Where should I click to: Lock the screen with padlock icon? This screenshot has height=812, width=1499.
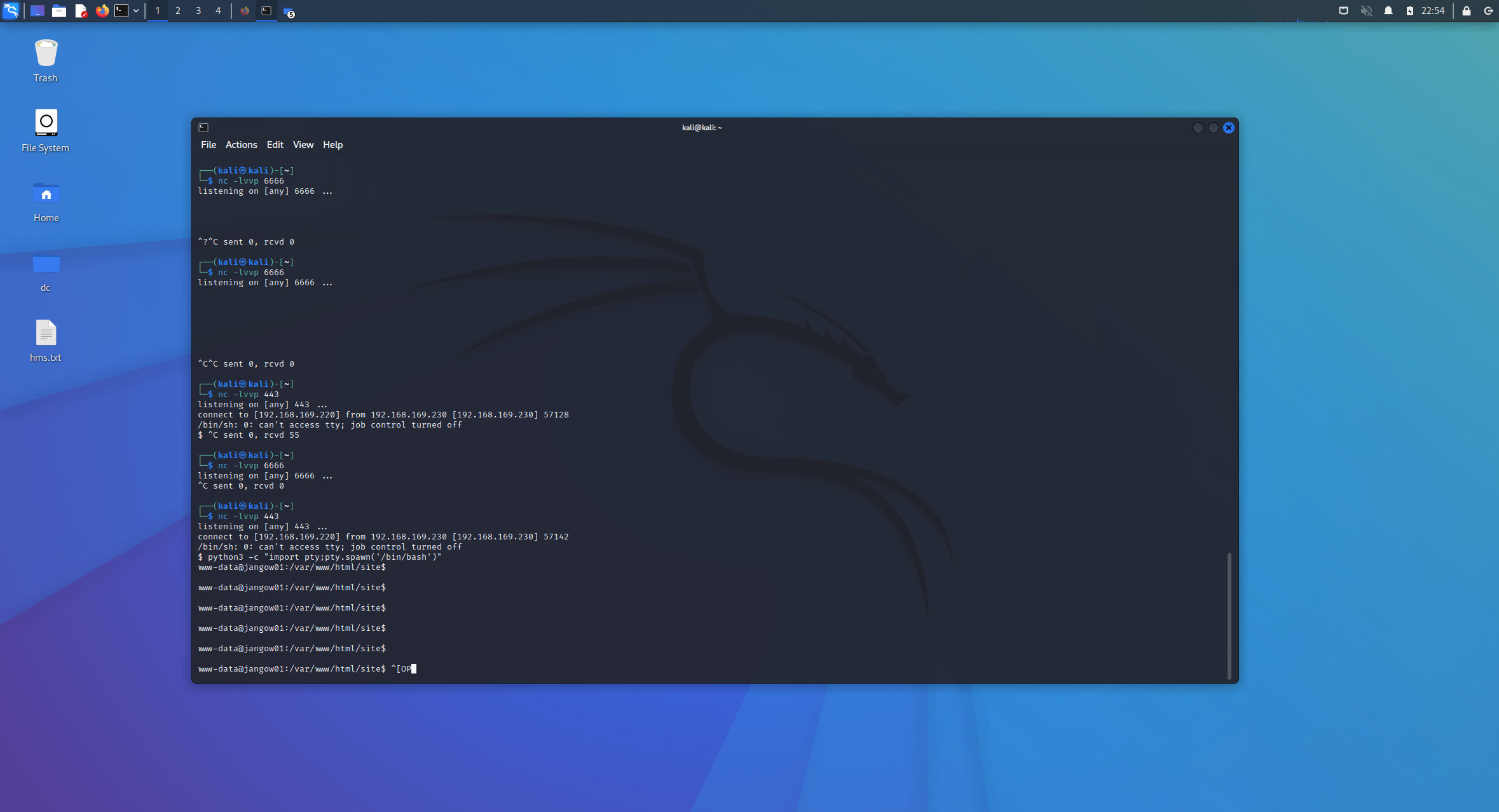click(x=1467, y=11)
